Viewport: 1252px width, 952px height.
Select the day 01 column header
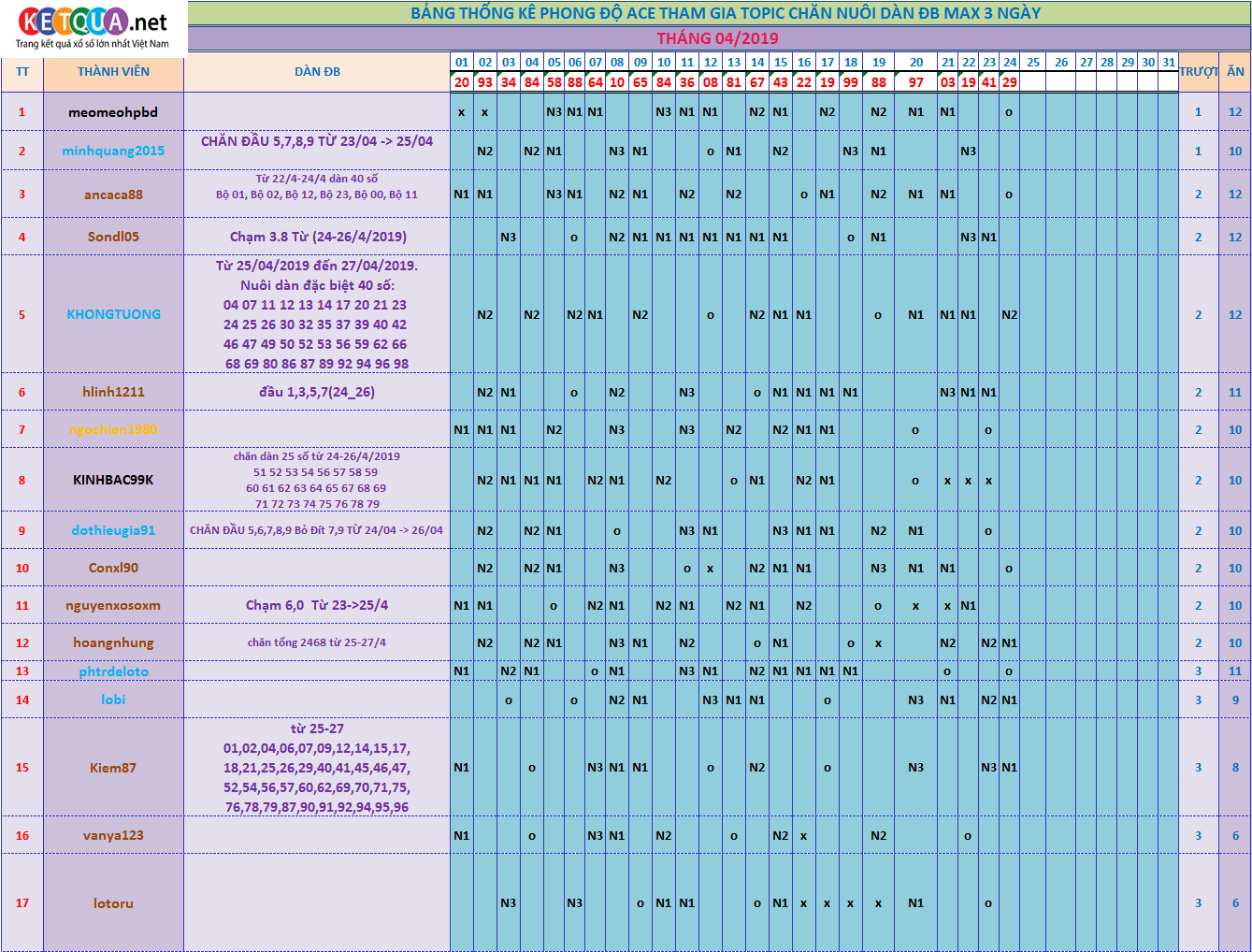[x=462, y=62]
